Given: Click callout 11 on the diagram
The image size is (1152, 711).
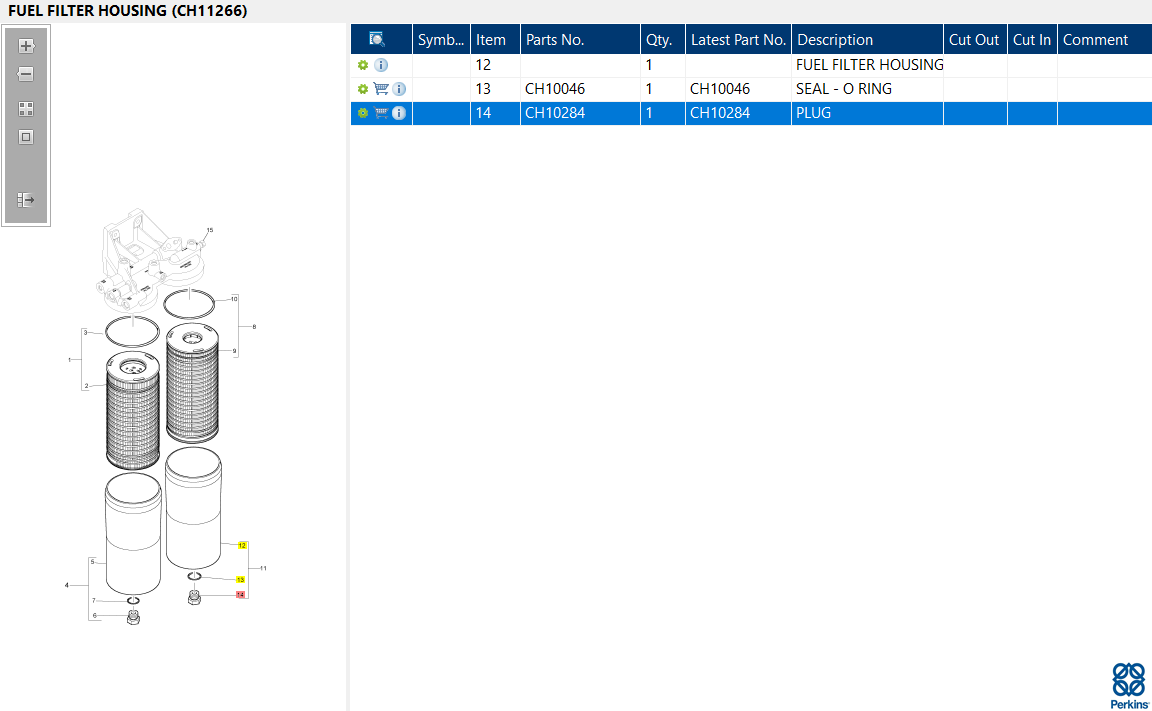Looking at the screenshot, I should [x=263, y=569].
